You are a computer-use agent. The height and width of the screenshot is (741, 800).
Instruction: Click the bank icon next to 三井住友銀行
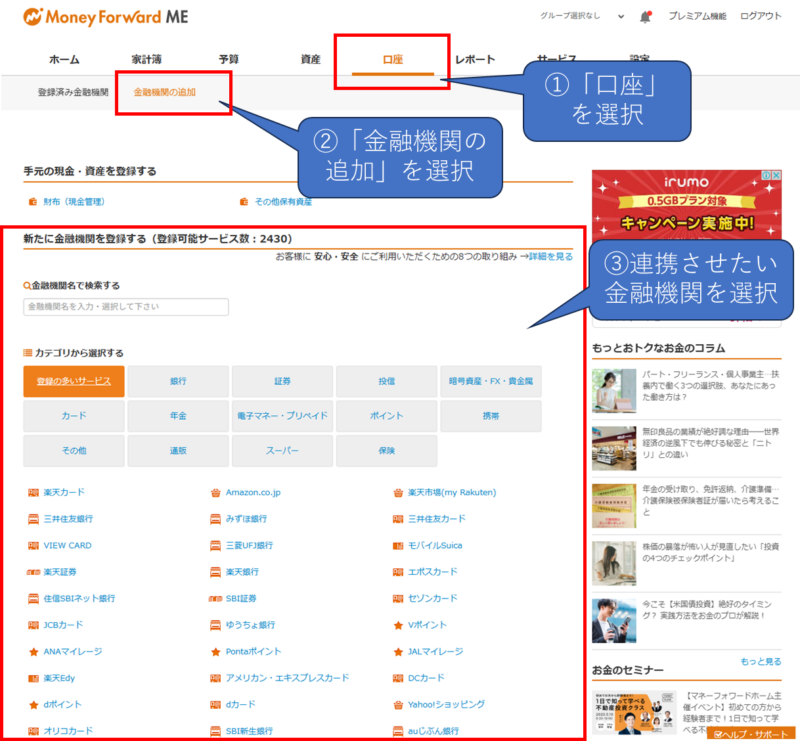pyautogui.click(x=33, y=519)
